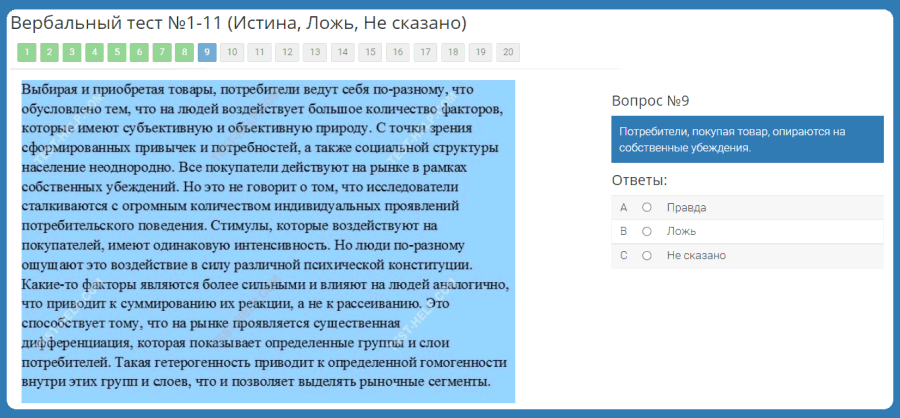Jump to question 16
Screen dimensions: 900x418
coord(398,52)
